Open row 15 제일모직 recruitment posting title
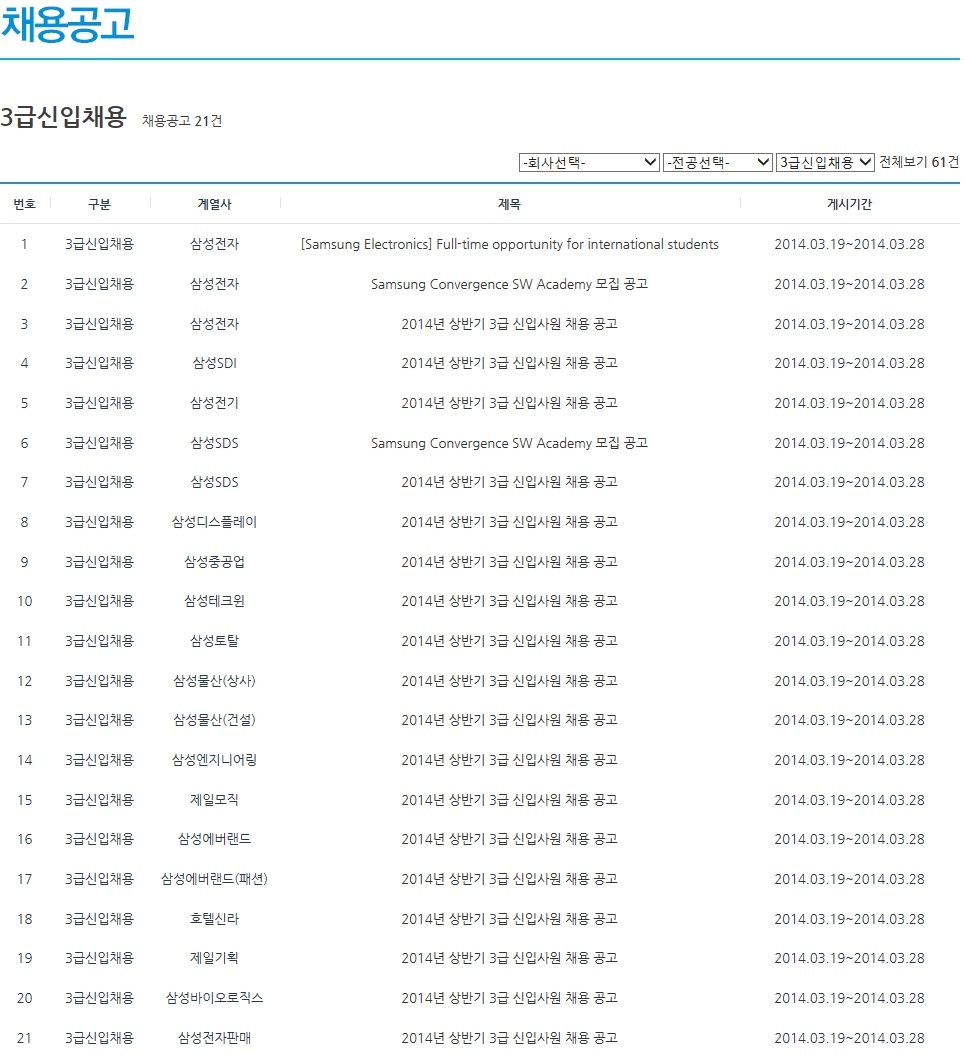 (509, 800)
